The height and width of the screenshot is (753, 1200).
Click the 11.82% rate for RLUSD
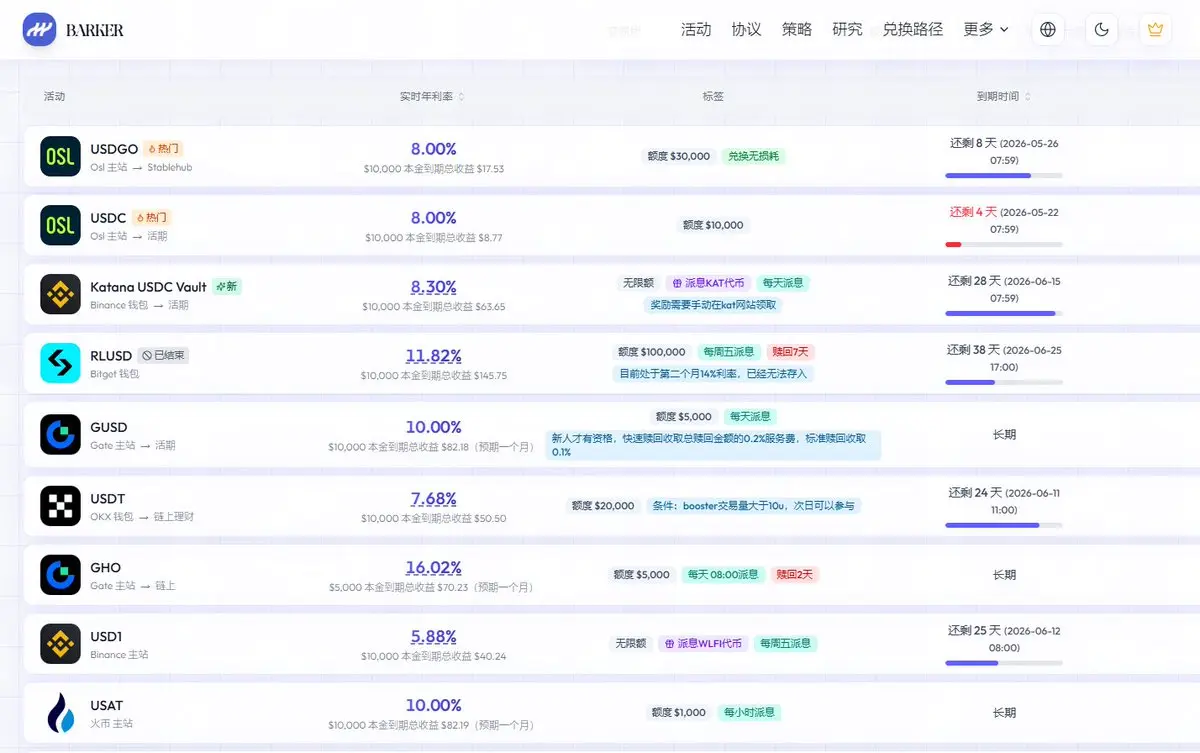point(433,355)
